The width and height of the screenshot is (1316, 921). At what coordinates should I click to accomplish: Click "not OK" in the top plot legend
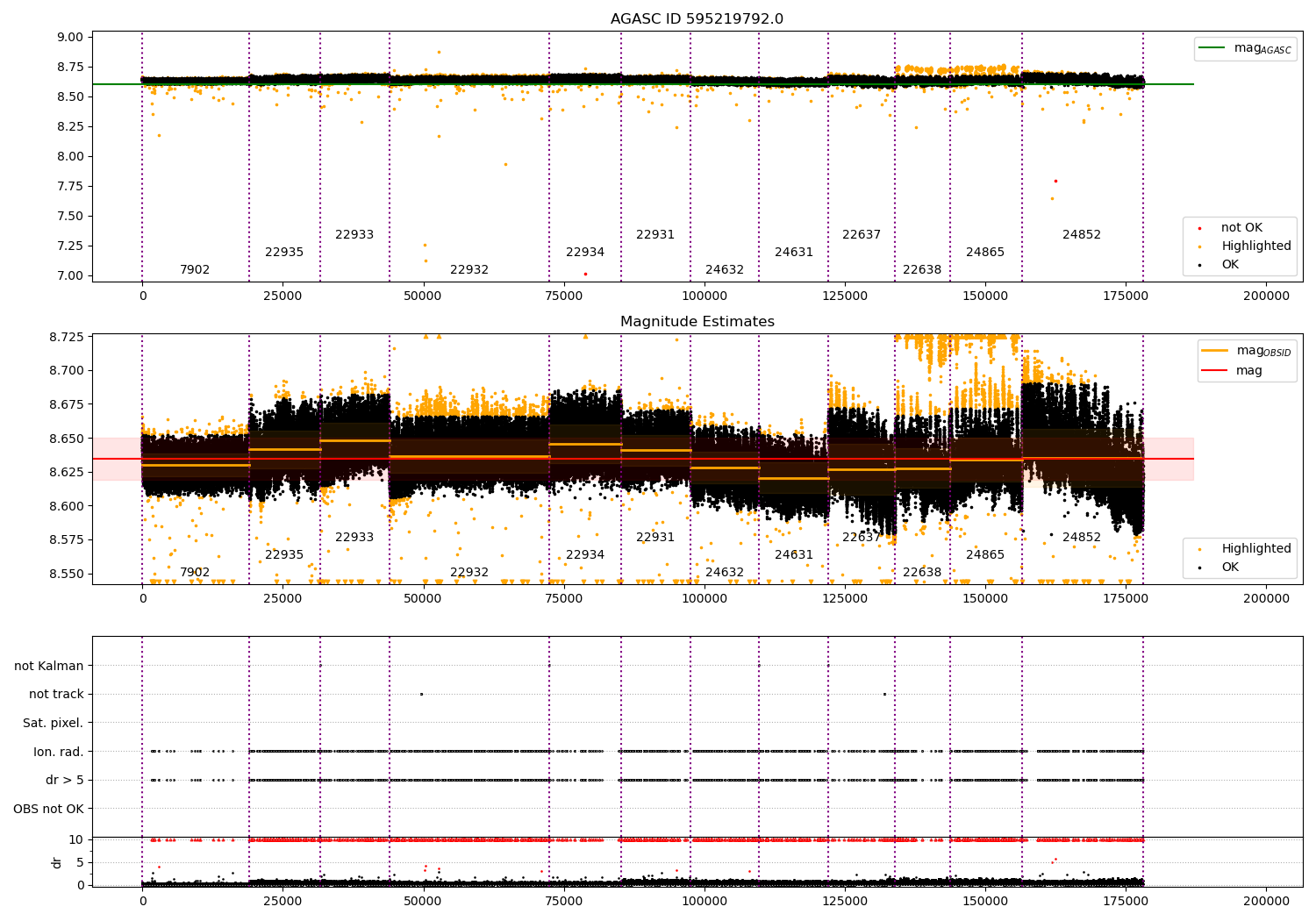(1241, 228)
